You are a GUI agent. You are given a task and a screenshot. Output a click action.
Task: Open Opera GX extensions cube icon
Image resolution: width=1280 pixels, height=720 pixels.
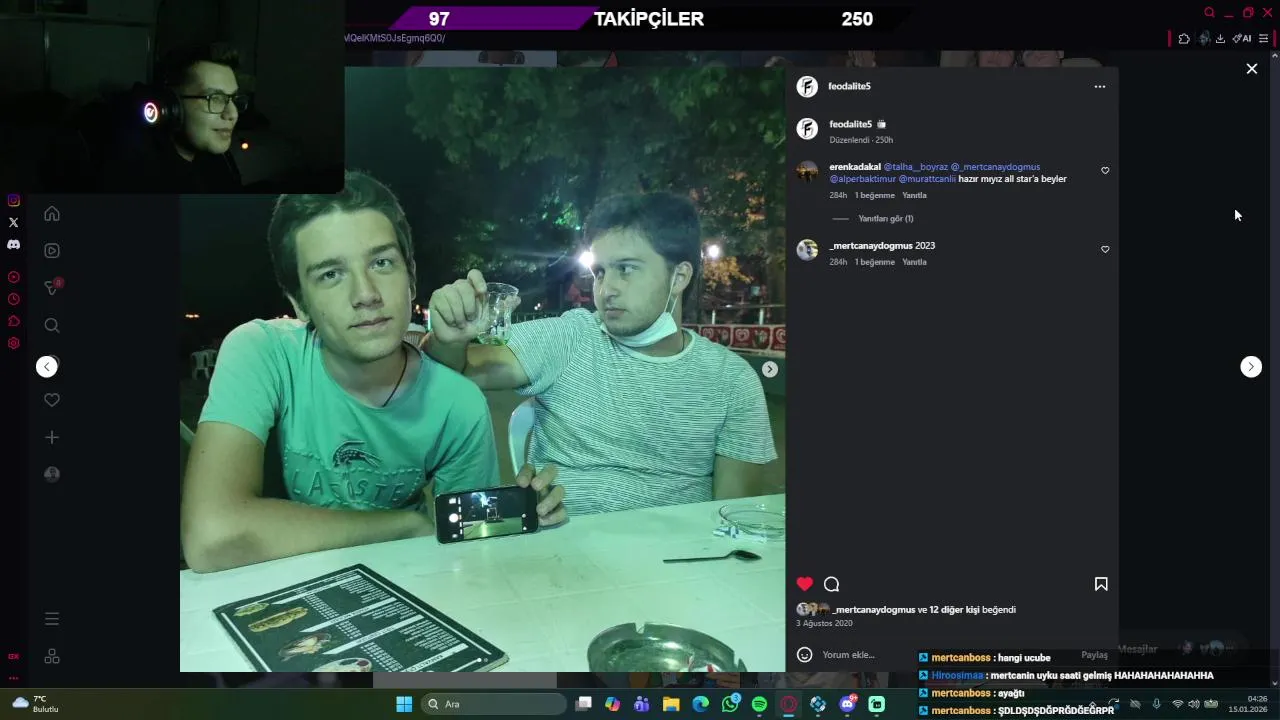1184,39
